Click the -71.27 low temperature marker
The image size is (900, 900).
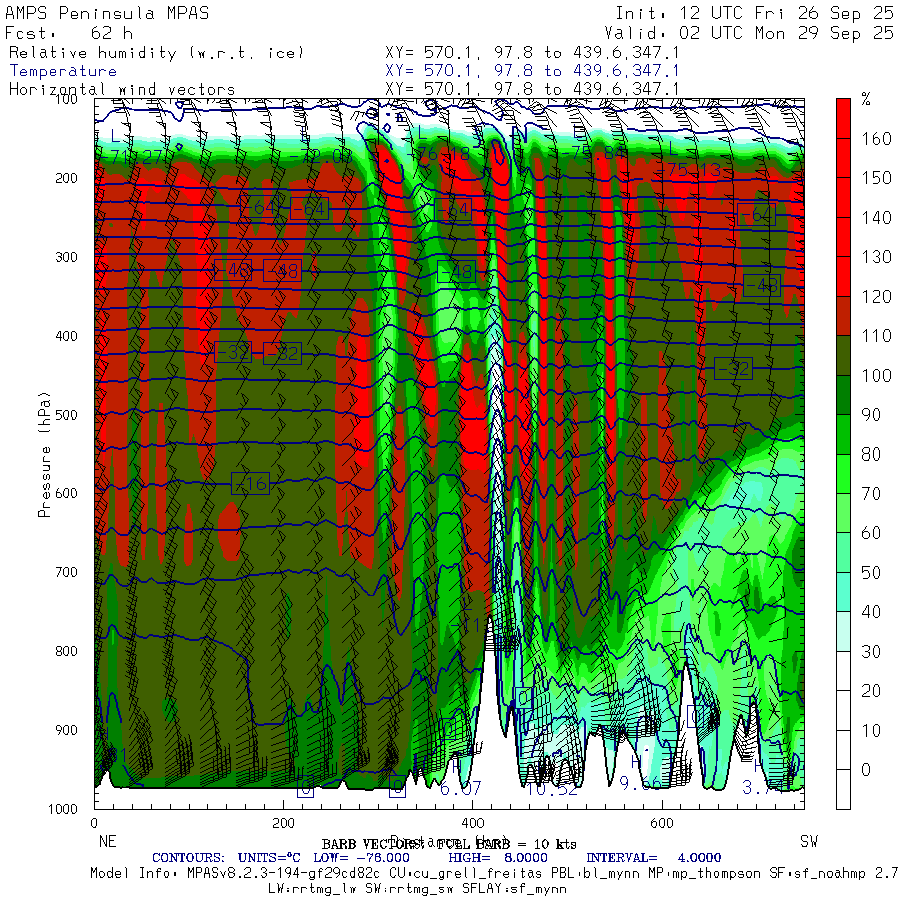pos(130,156)
